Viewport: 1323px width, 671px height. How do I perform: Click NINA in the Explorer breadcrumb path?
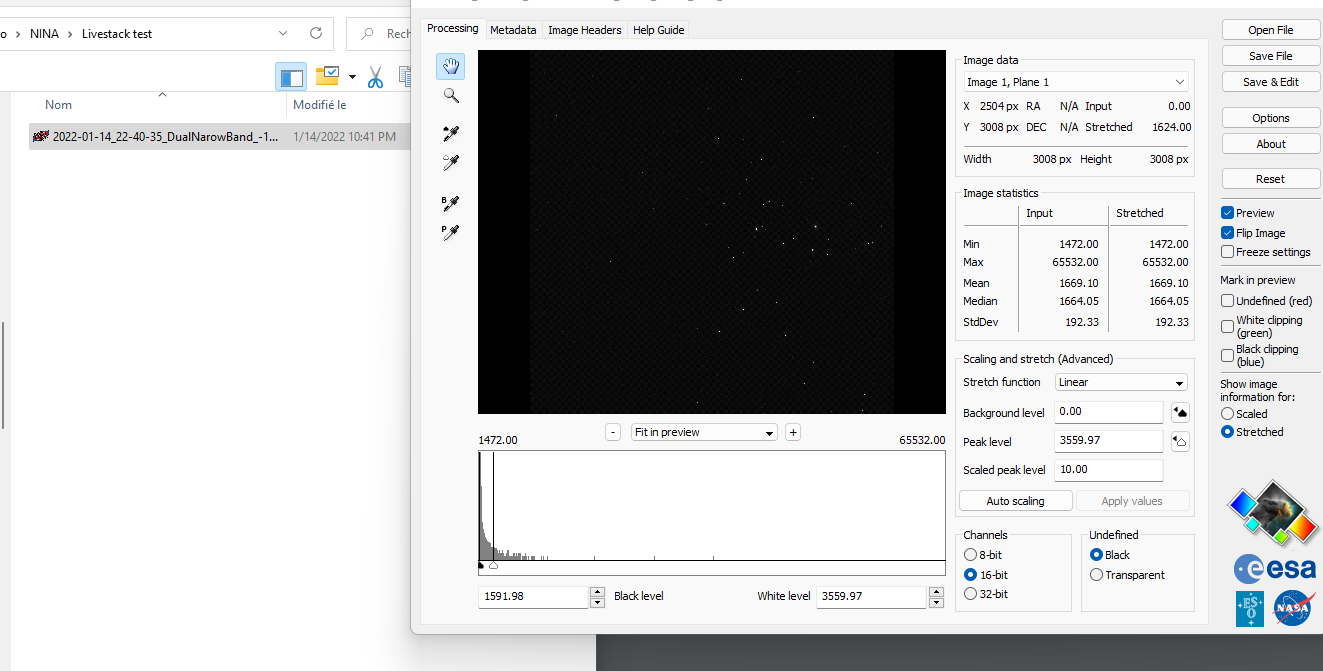point(45,33)
